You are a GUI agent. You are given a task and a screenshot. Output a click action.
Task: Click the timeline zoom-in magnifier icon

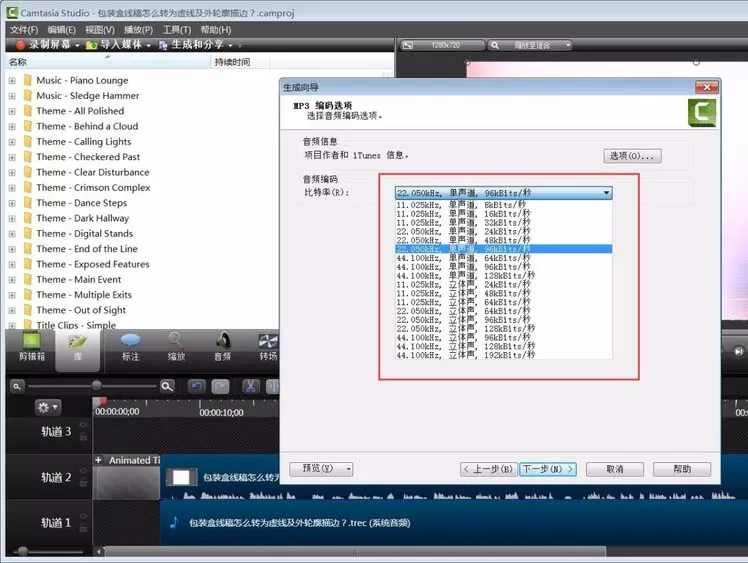pyautogui.click(x=167, y=386)
